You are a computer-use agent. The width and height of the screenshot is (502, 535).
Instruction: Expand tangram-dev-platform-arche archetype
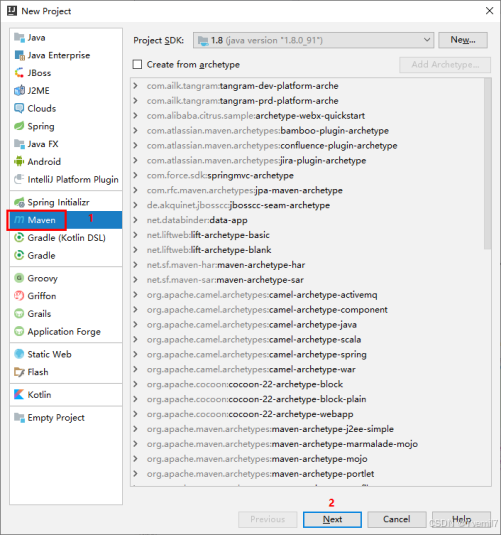(135, 86)
